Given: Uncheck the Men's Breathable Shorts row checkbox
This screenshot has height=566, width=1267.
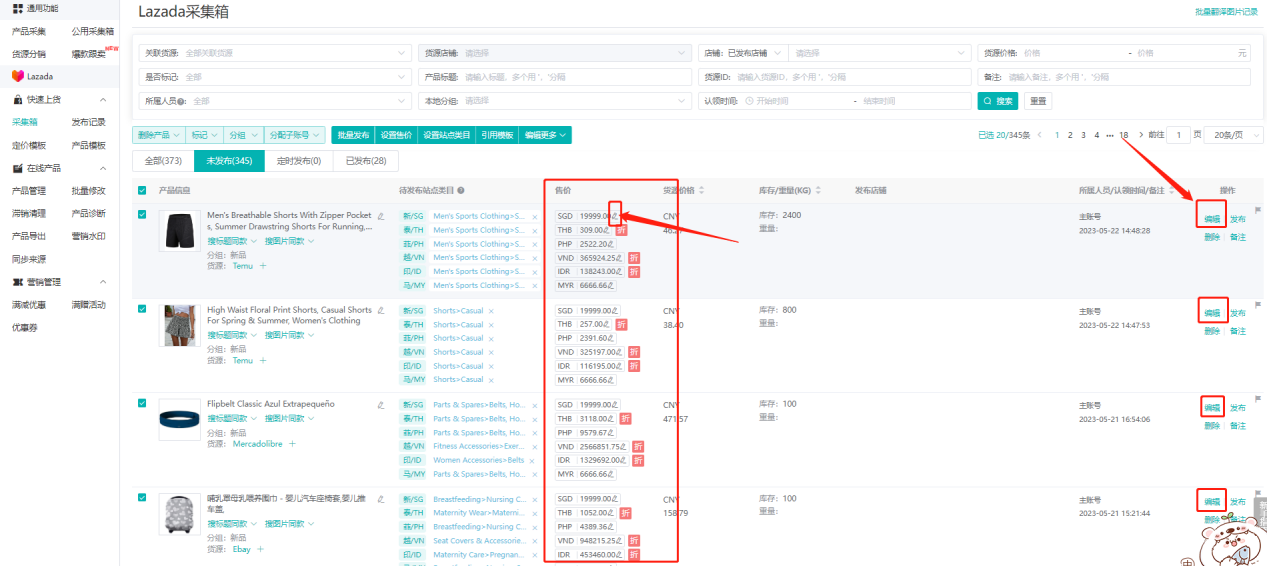Looking at the screenshot, I should click(142, 214).
